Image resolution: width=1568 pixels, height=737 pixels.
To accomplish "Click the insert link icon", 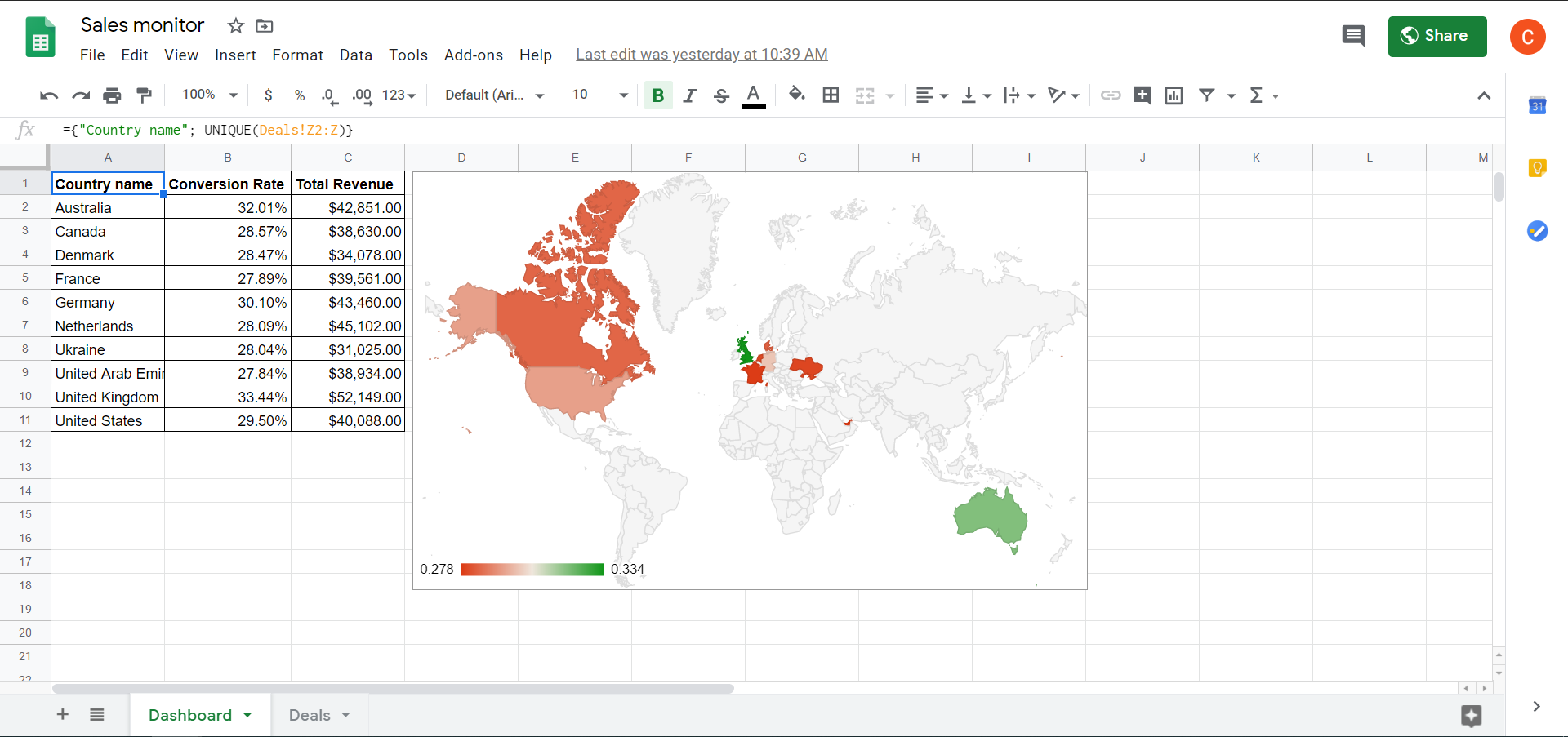I will pyautogui.click(x=1111, y=95).
